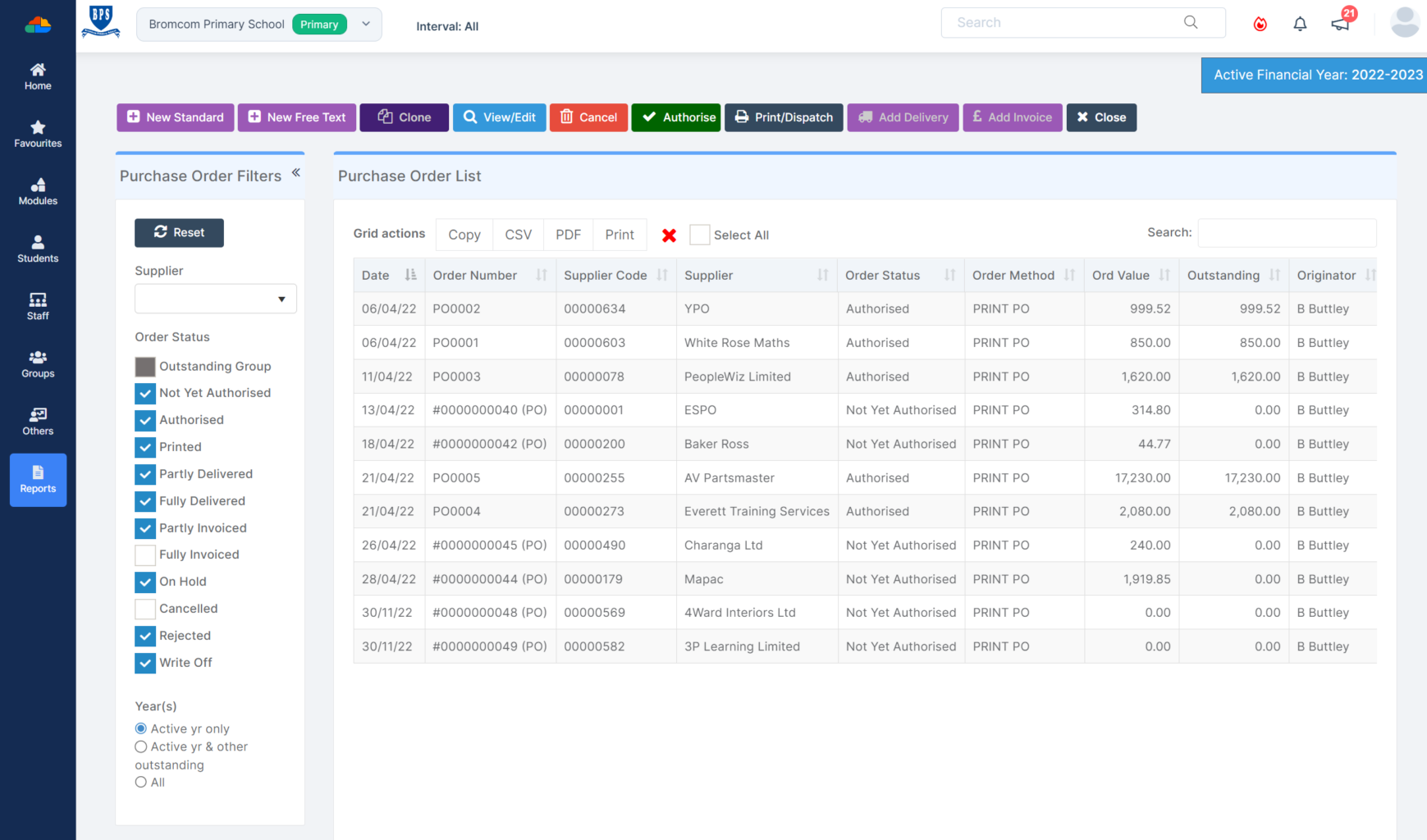Click the grid Search input field
The image size is (1427, 840).
(1287, 233)
